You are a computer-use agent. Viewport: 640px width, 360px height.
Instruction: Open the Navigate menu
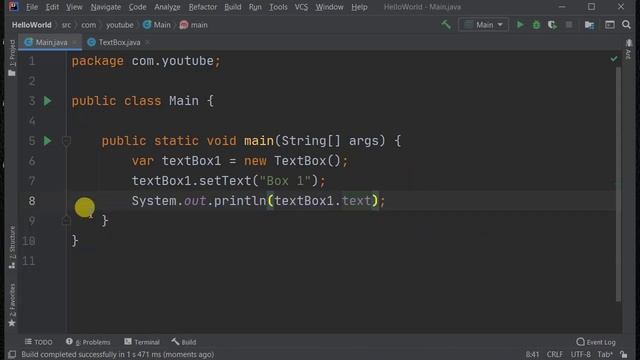coord(106,7)
